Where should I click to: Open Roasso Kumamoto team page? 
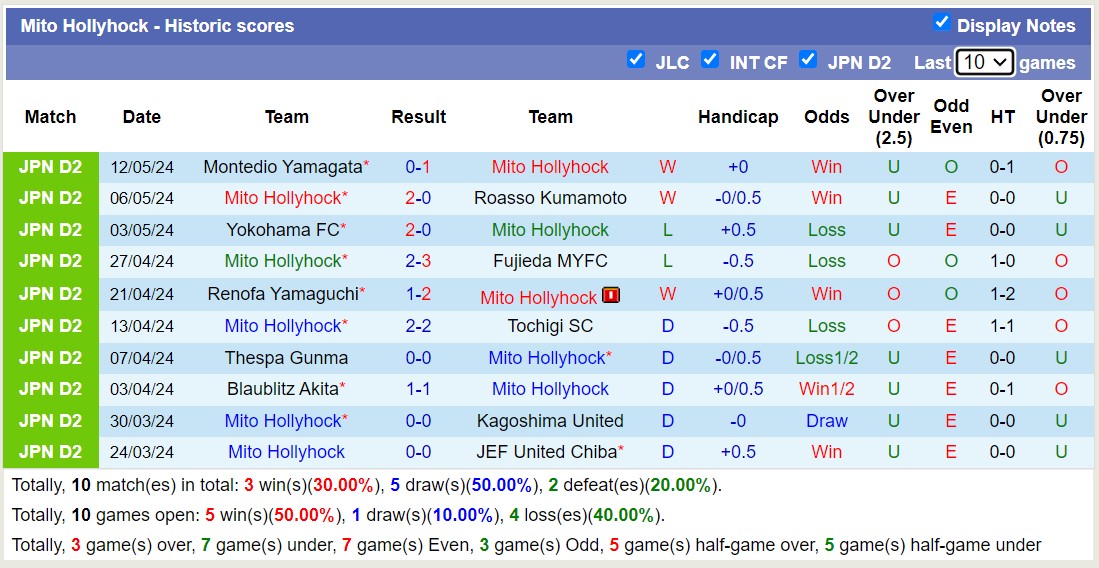point(550,198)
